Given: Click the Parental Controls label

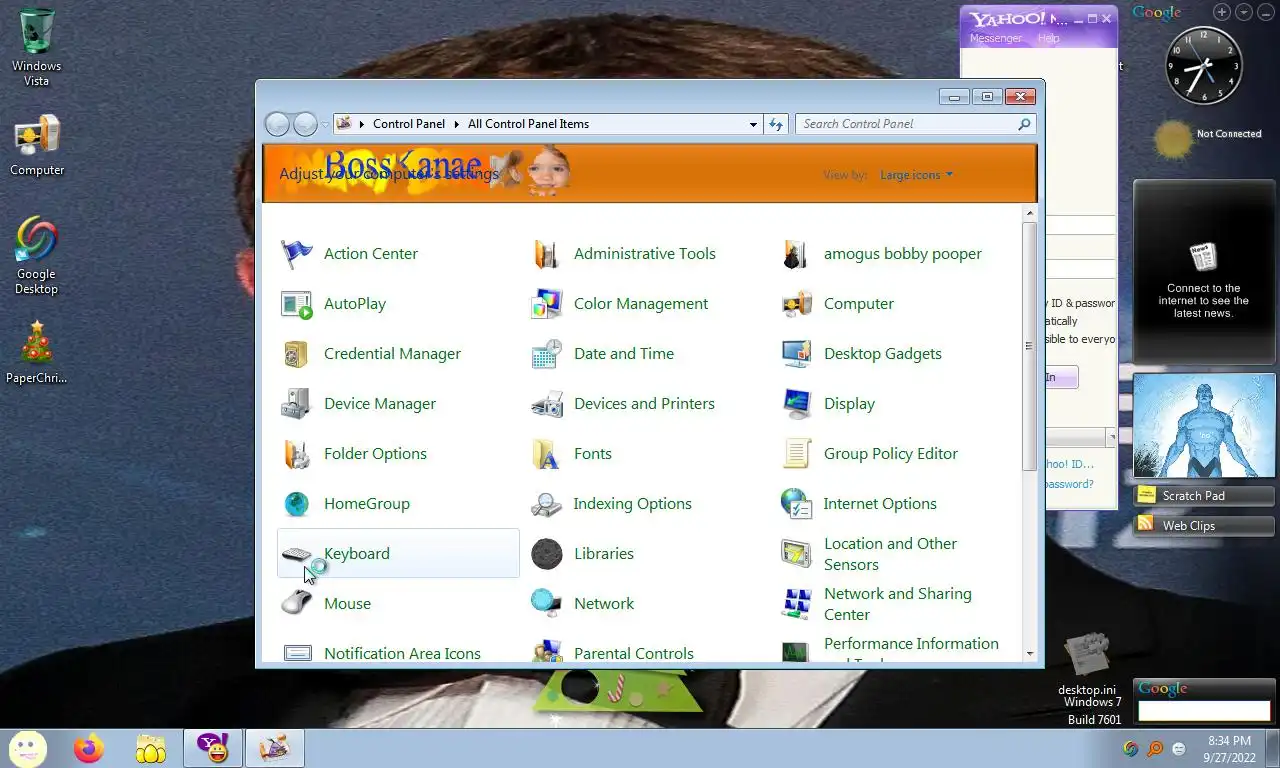Looking at the screenshot, I should point(634,653).
